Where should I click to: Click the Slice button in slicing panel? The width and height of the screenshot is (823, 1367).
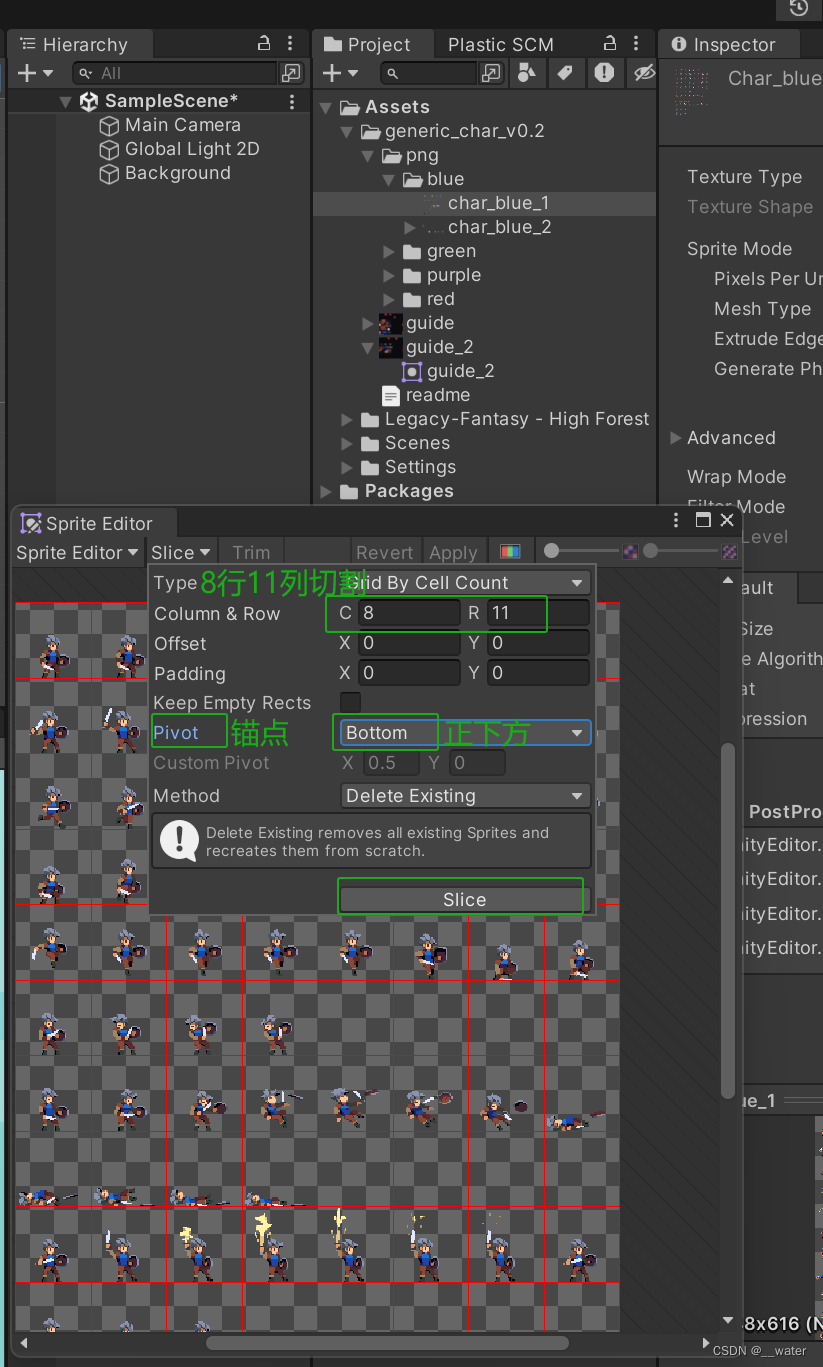(464, 900)
